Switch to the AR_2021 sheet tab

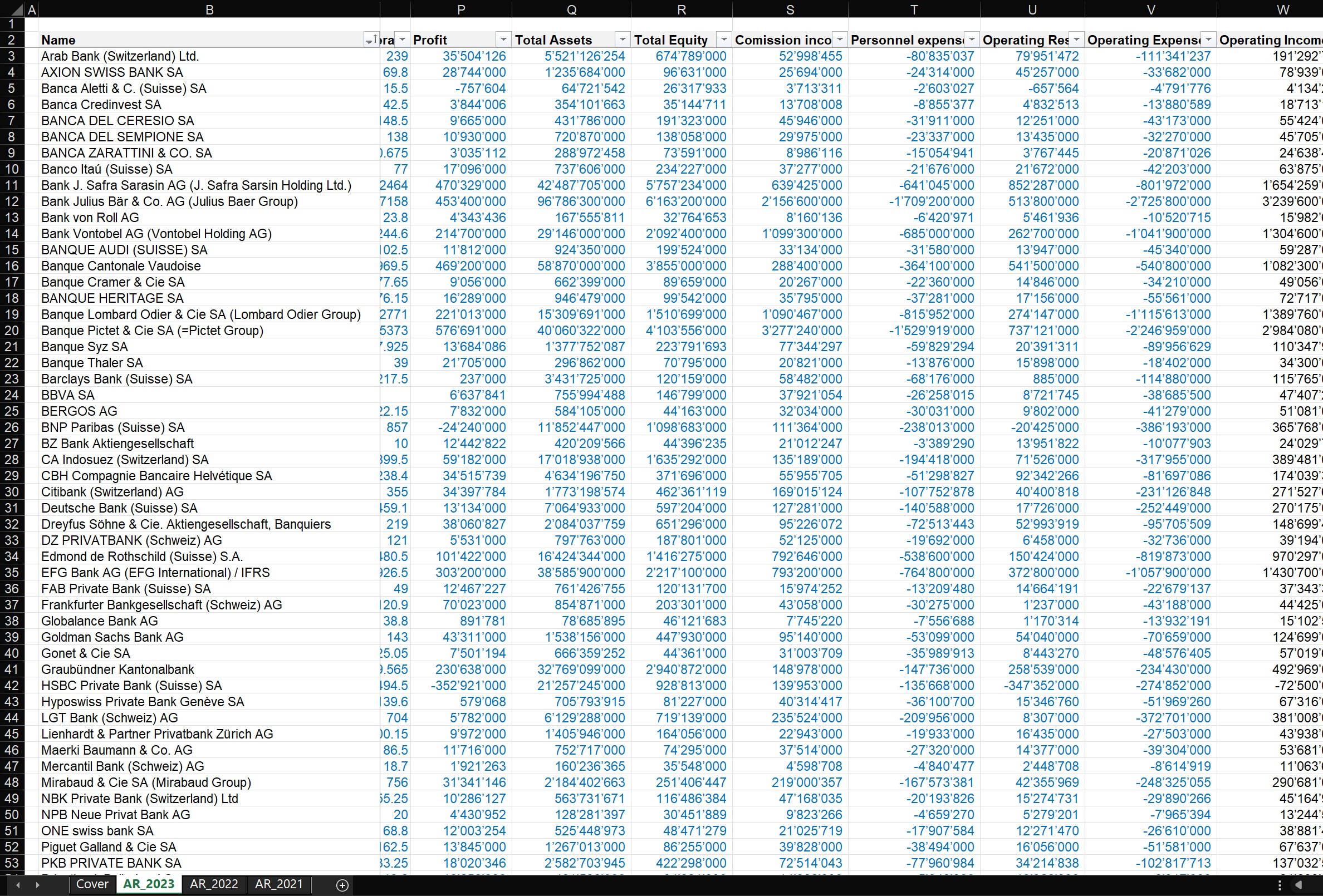coord(279,884)
